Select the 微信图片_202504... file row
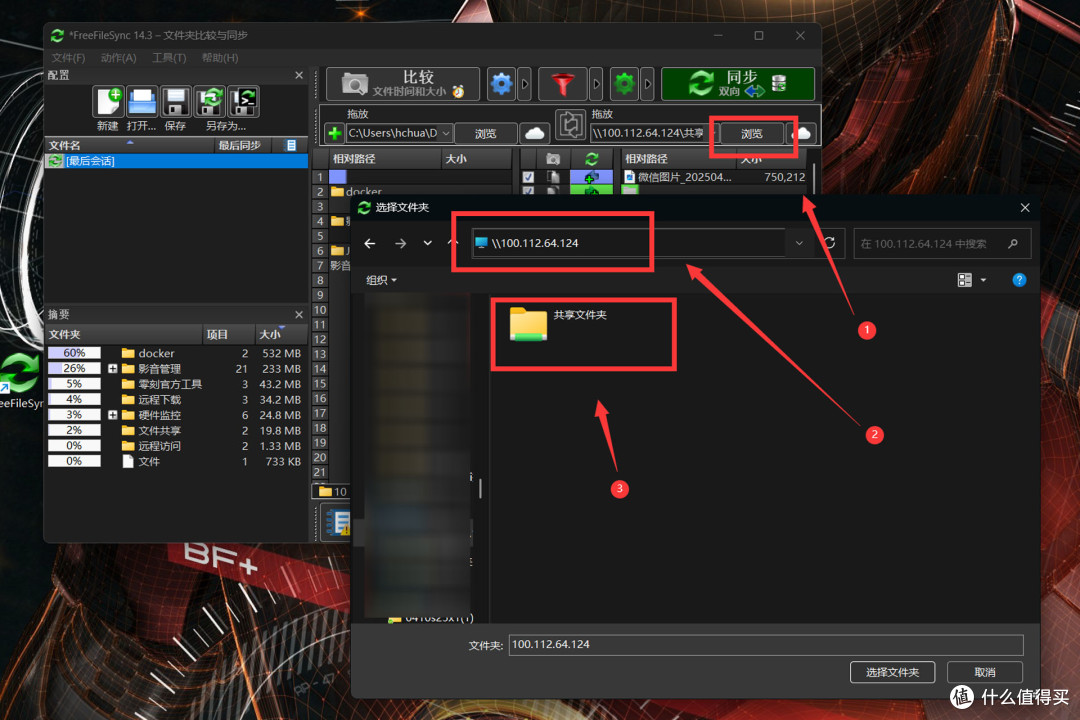1080x720 pixels. (714, 177)
